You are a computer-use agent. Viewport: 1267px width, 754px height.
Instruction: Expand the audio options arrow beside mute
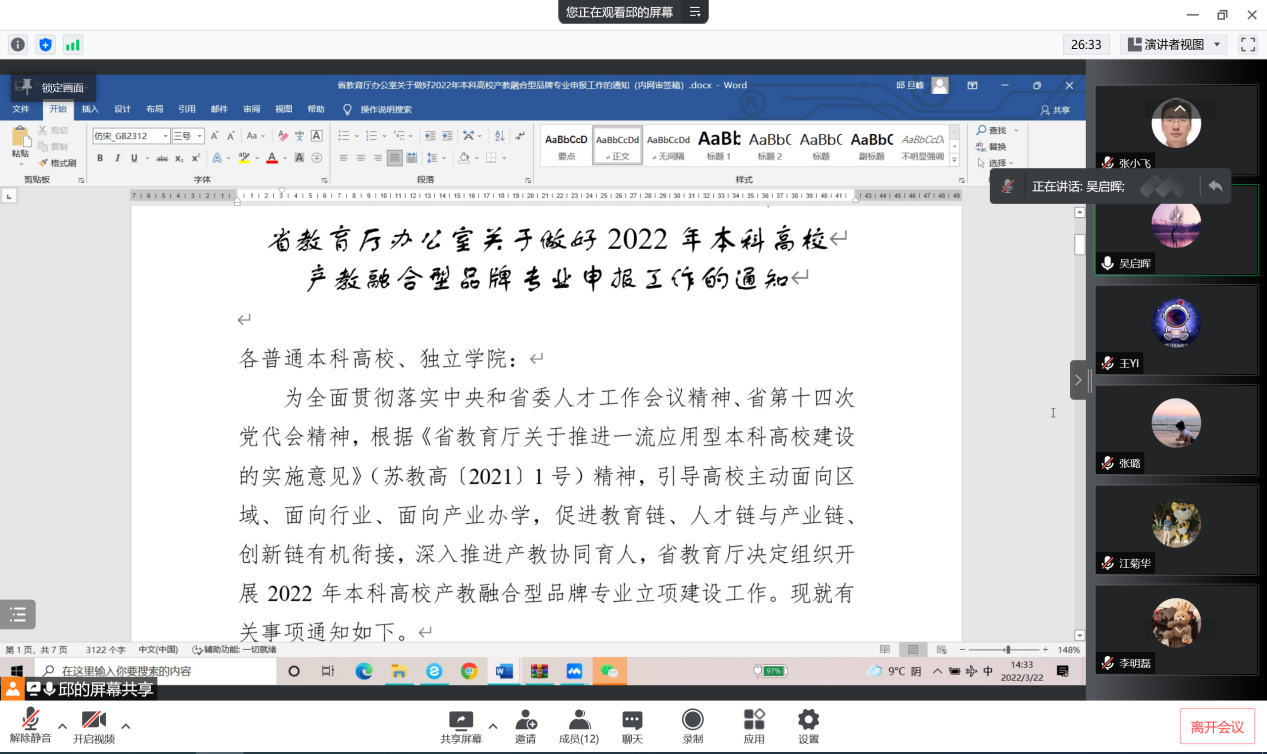tap(62, 726)
